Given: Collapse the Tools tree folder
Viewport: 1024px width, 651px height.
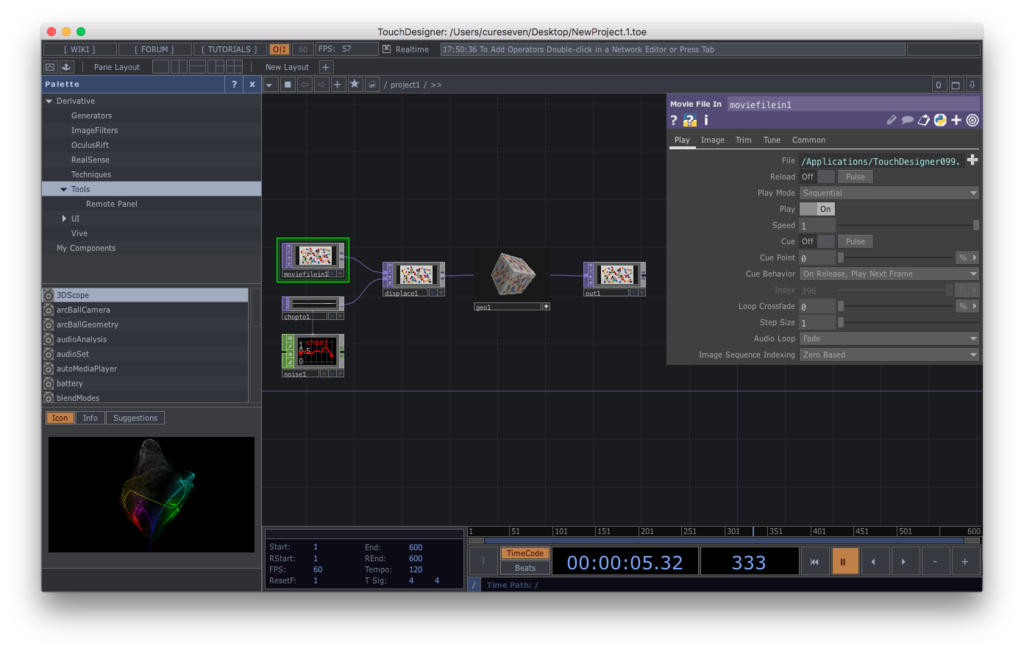Looking at the screenshot, I should [x=63, y=189].
